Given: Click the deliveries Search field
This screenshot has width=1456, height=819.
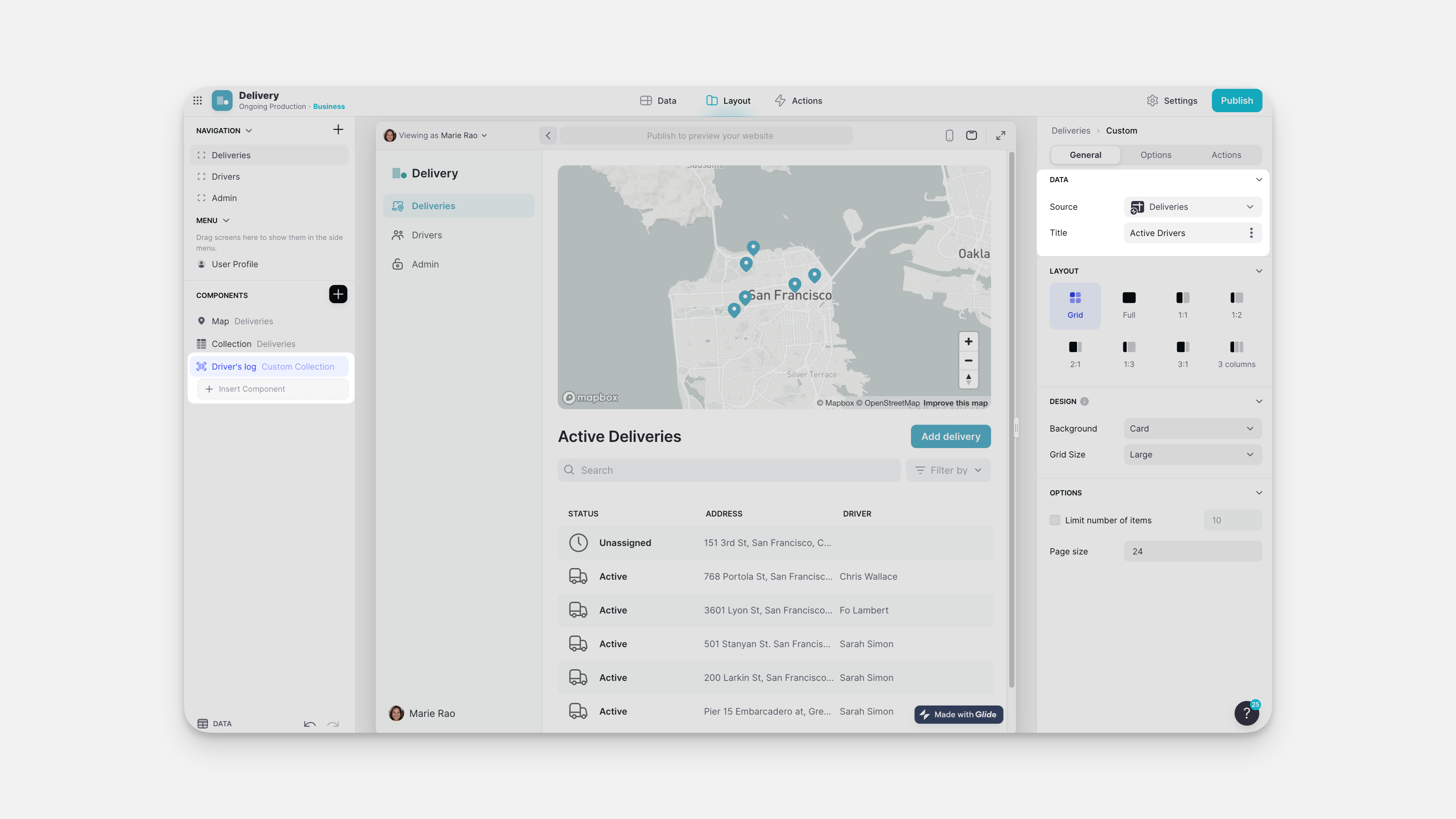Looking at the screenshot, I should coord(729,470).
